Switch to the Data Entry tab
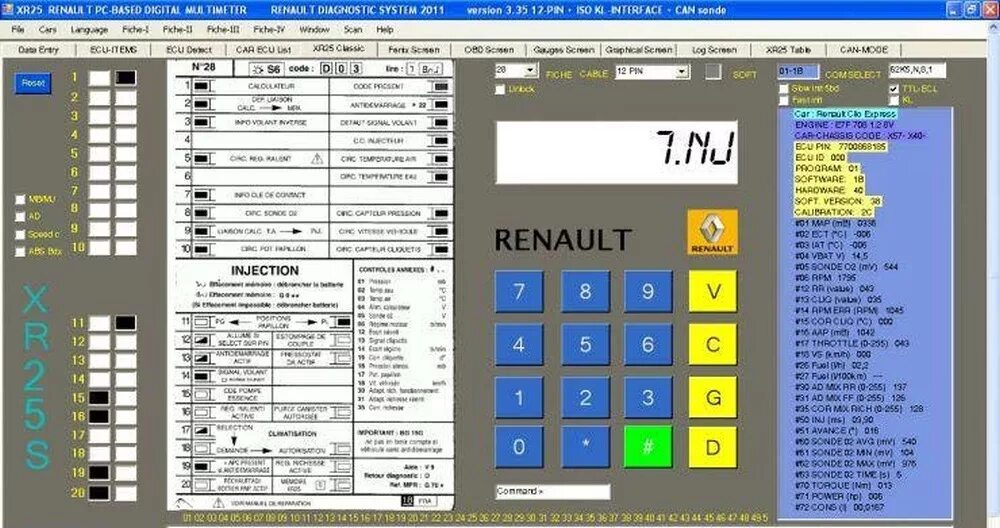 click(38, 50)
